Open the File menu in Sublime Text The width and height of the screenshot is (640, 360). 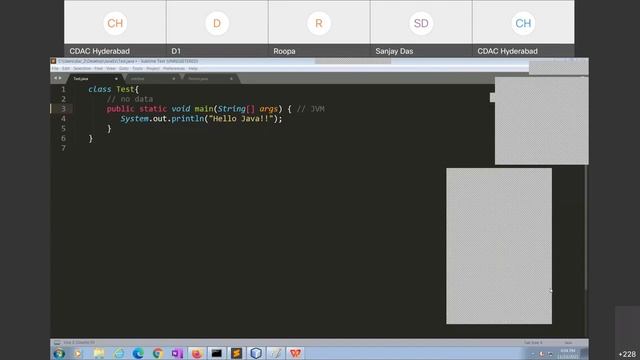point(55,69)
